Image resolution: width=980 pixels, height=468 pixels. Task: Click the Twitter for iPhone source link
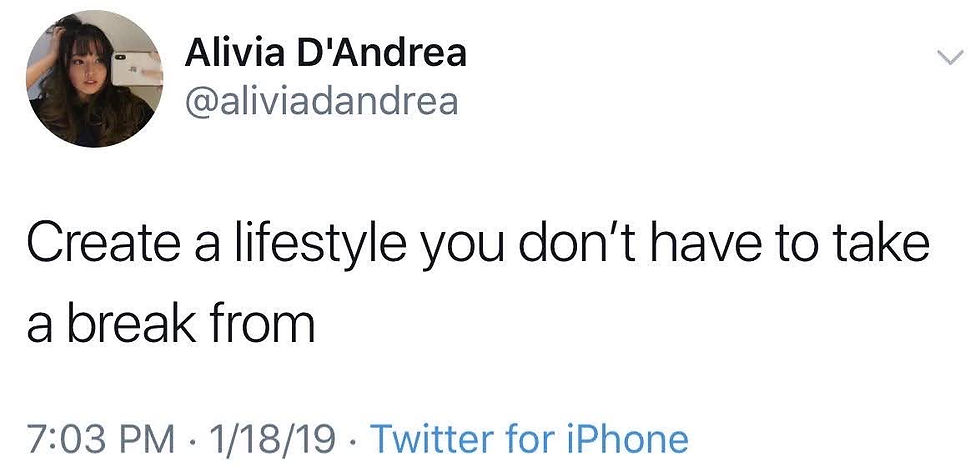(529, 438)
